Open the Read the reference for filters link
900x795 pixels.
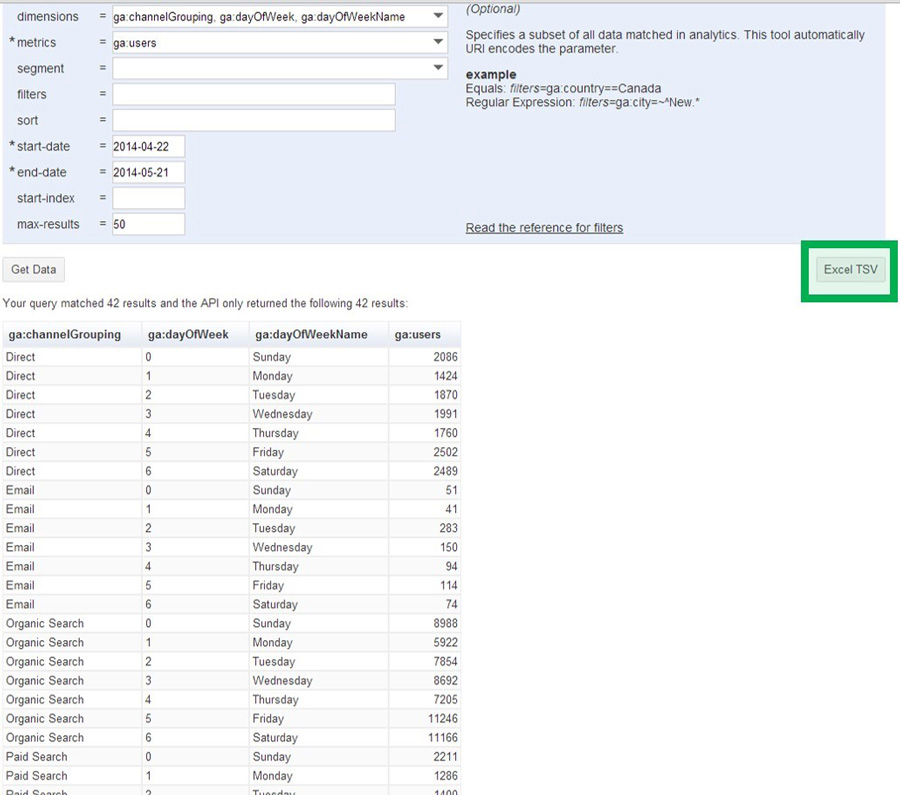(544, 228)
